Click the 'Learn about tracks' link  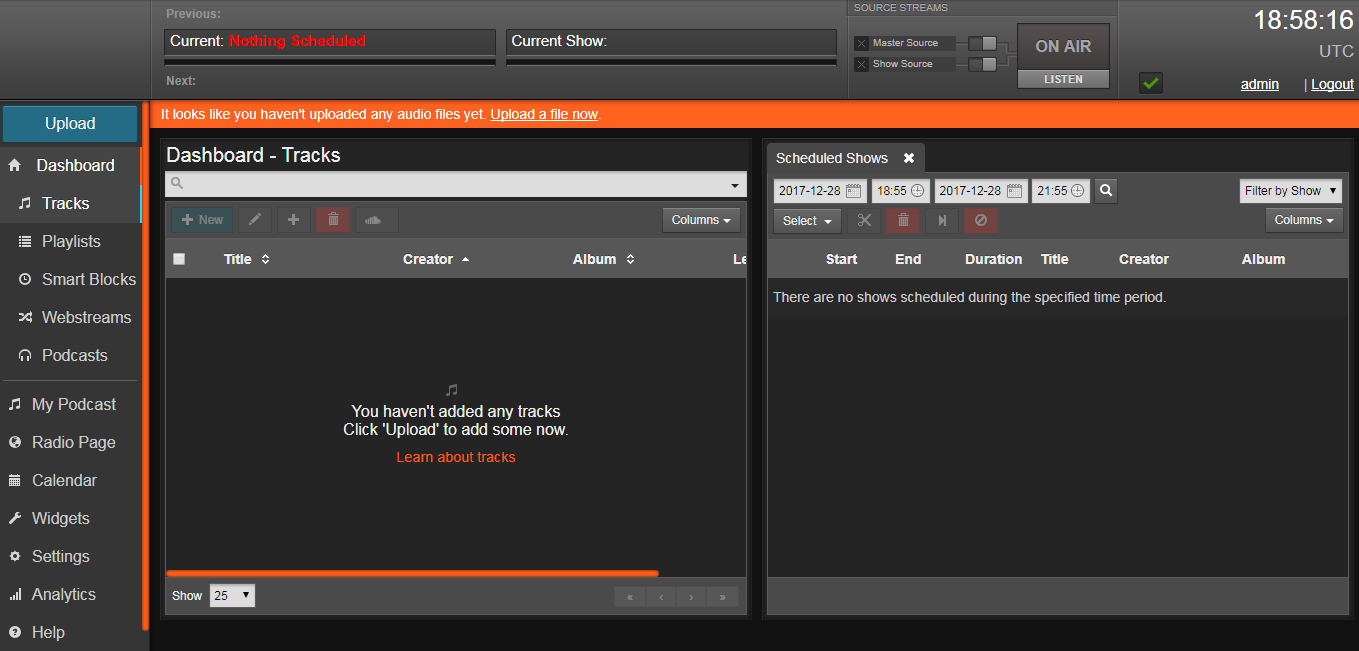point(456,457)
